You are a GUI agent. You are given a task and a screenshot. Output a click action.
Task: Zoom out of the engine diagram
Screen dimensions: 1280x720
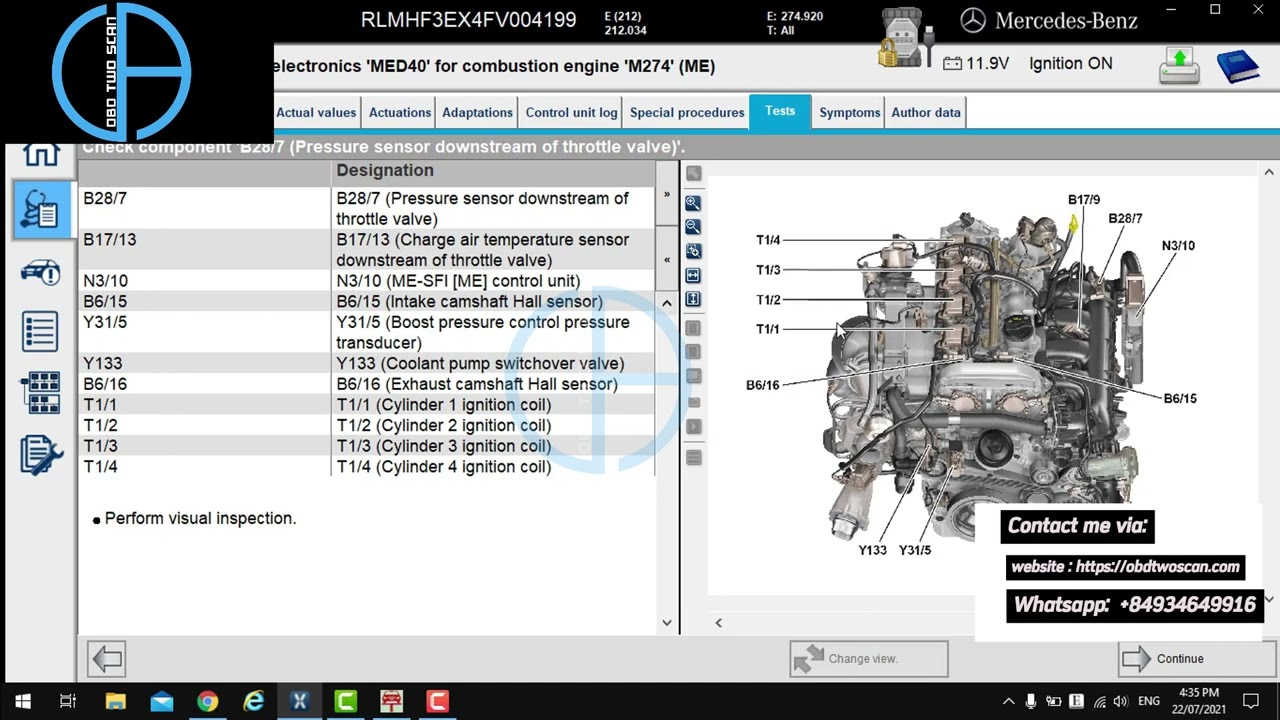coord(693,227)
